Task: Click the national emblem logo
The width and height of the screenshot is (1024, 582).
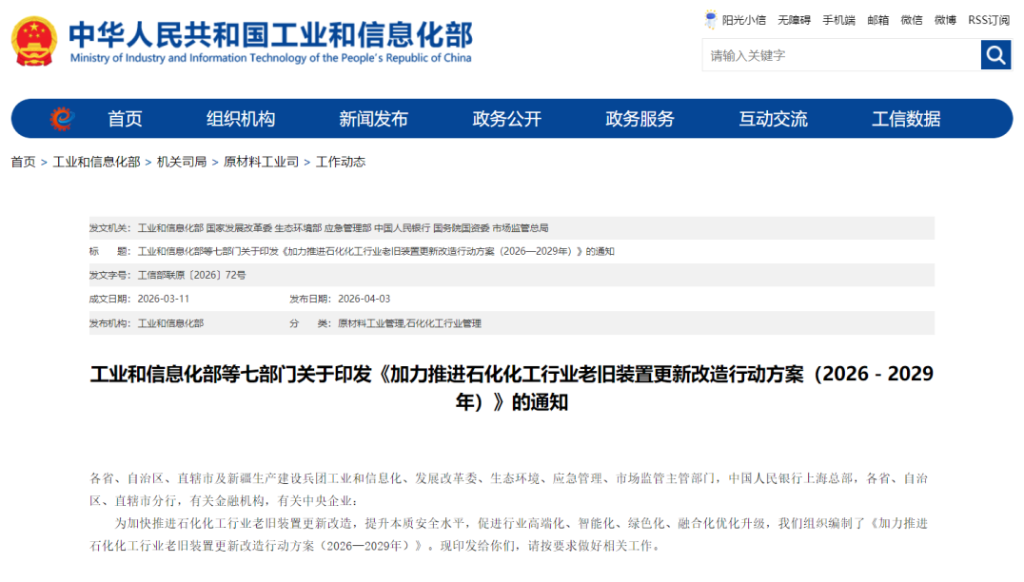Action: click(x=34, y=42)
